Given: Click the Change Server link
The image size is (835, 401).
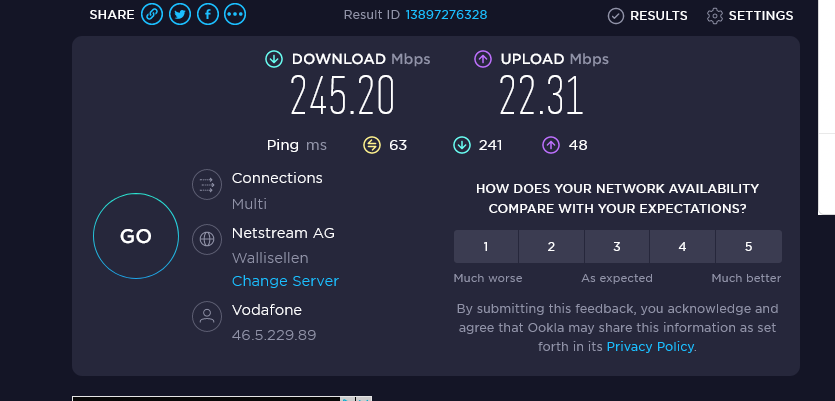Looking at the screenshot, I should click(285, 281).
